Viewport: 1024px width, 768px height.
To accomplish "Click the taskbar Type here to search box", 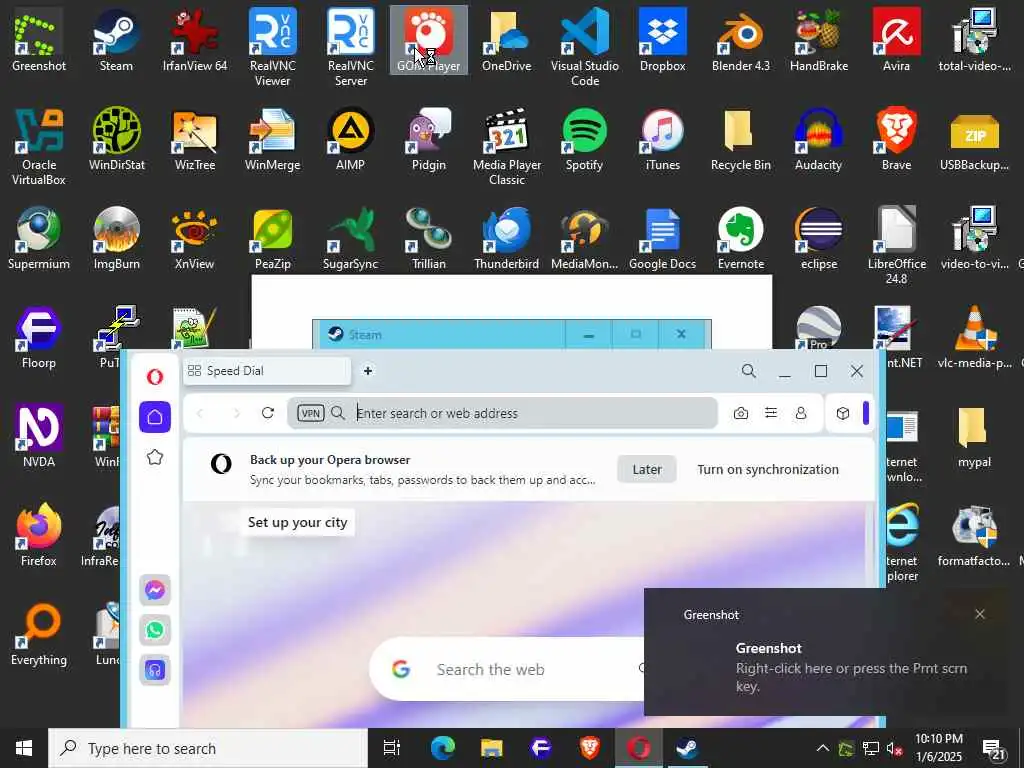I will pyautogui.click(x=208, y=748).
